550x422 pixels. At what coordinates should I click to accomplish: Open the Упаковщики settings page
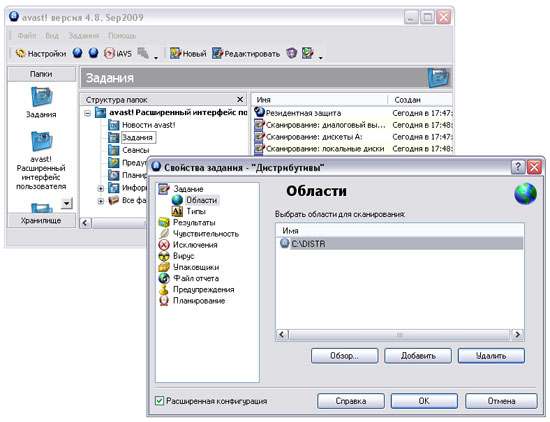point(189,267)
